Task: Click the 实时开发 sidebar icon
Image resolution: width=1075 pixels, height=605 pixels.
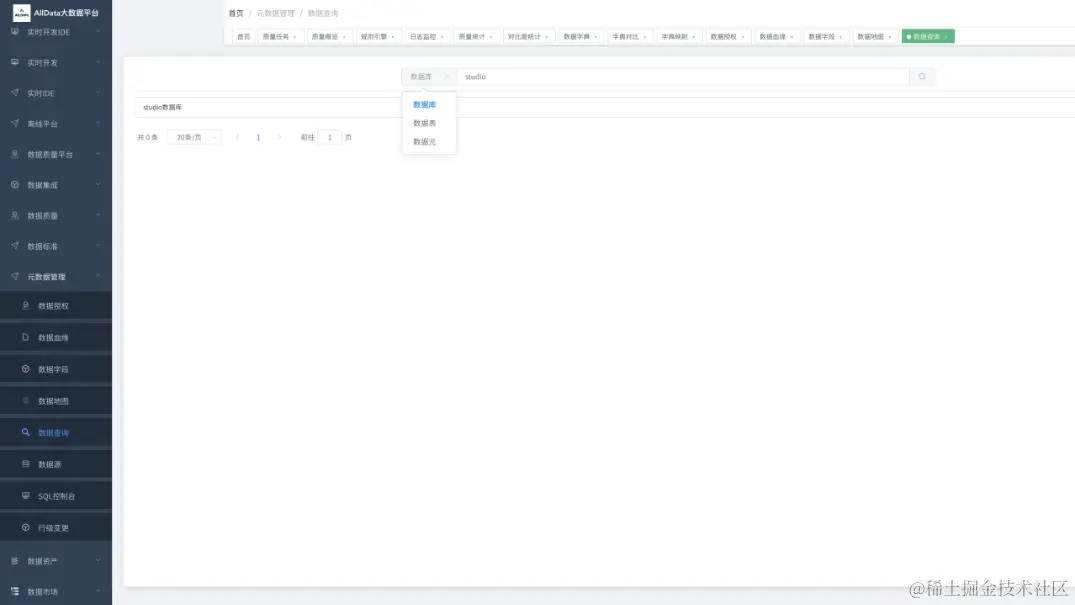Action: point(15,62)
